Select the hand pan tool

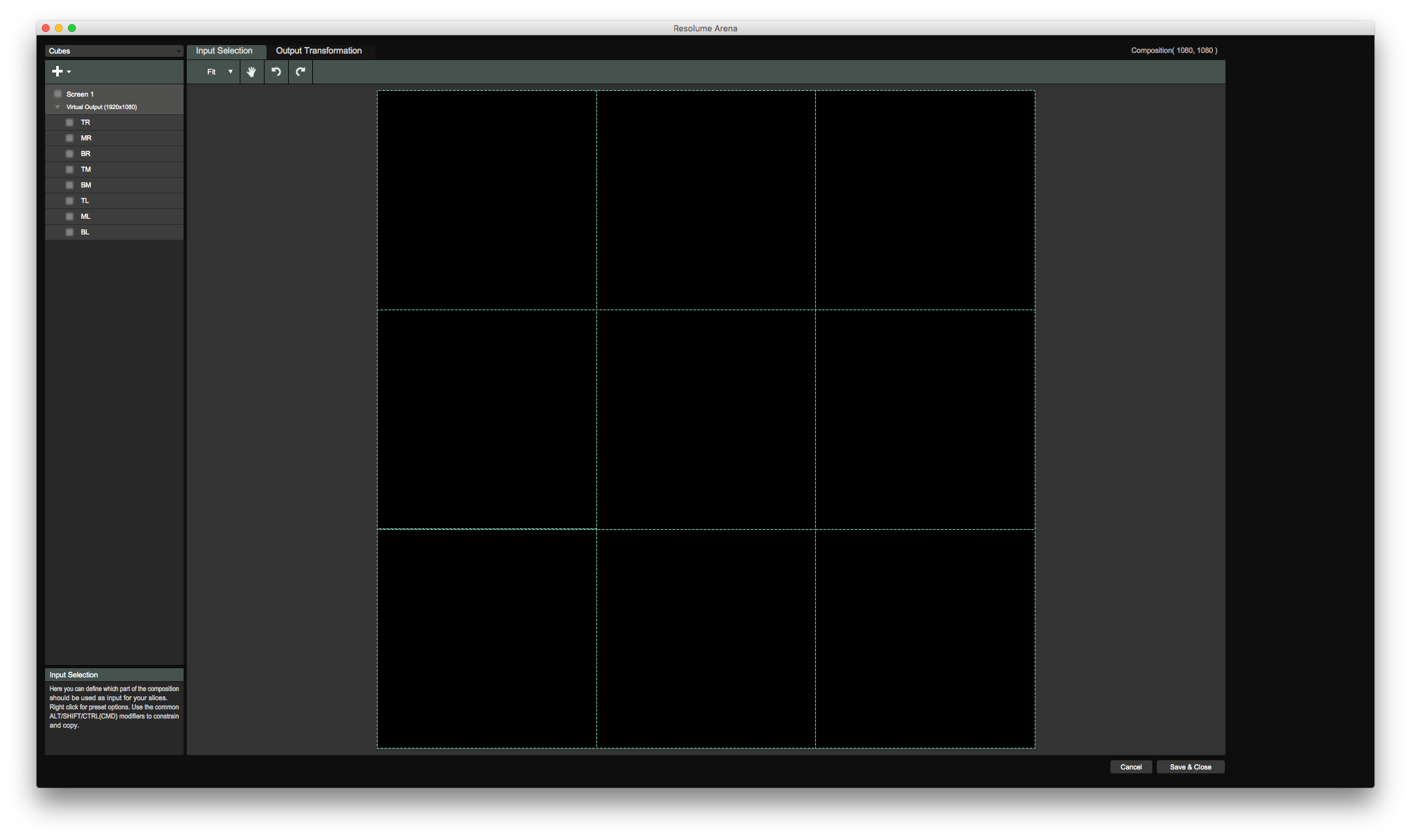click(x=251, y=72)
